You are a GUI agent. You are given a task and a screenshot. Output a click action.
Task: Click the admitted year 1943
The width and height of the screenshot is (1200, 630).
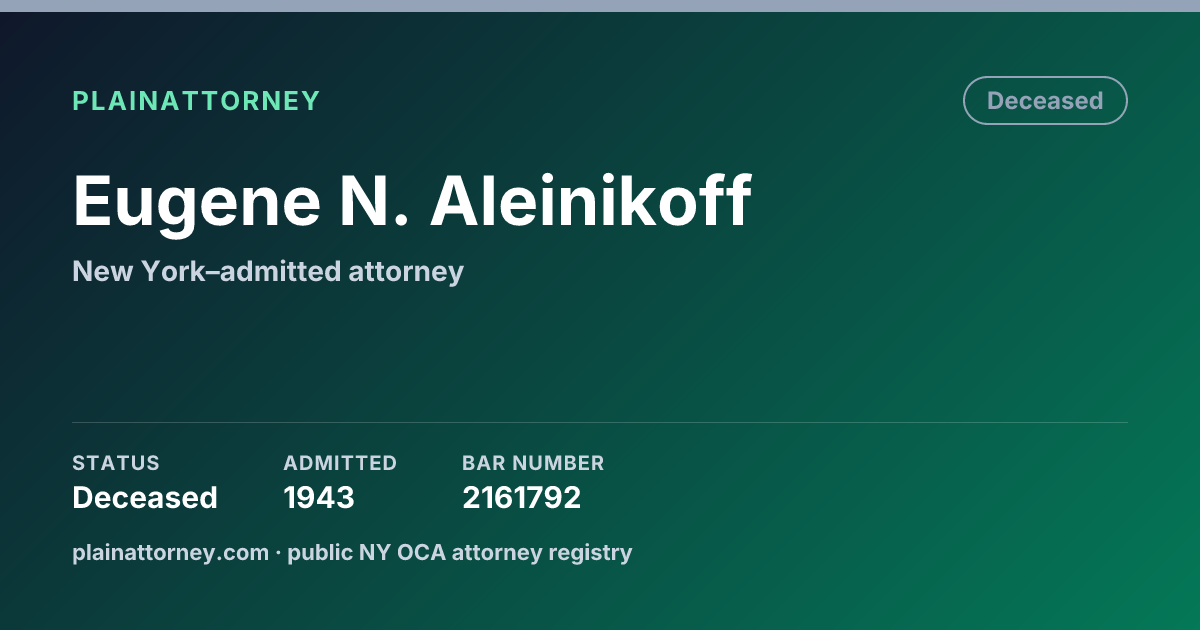pos(319,498)
